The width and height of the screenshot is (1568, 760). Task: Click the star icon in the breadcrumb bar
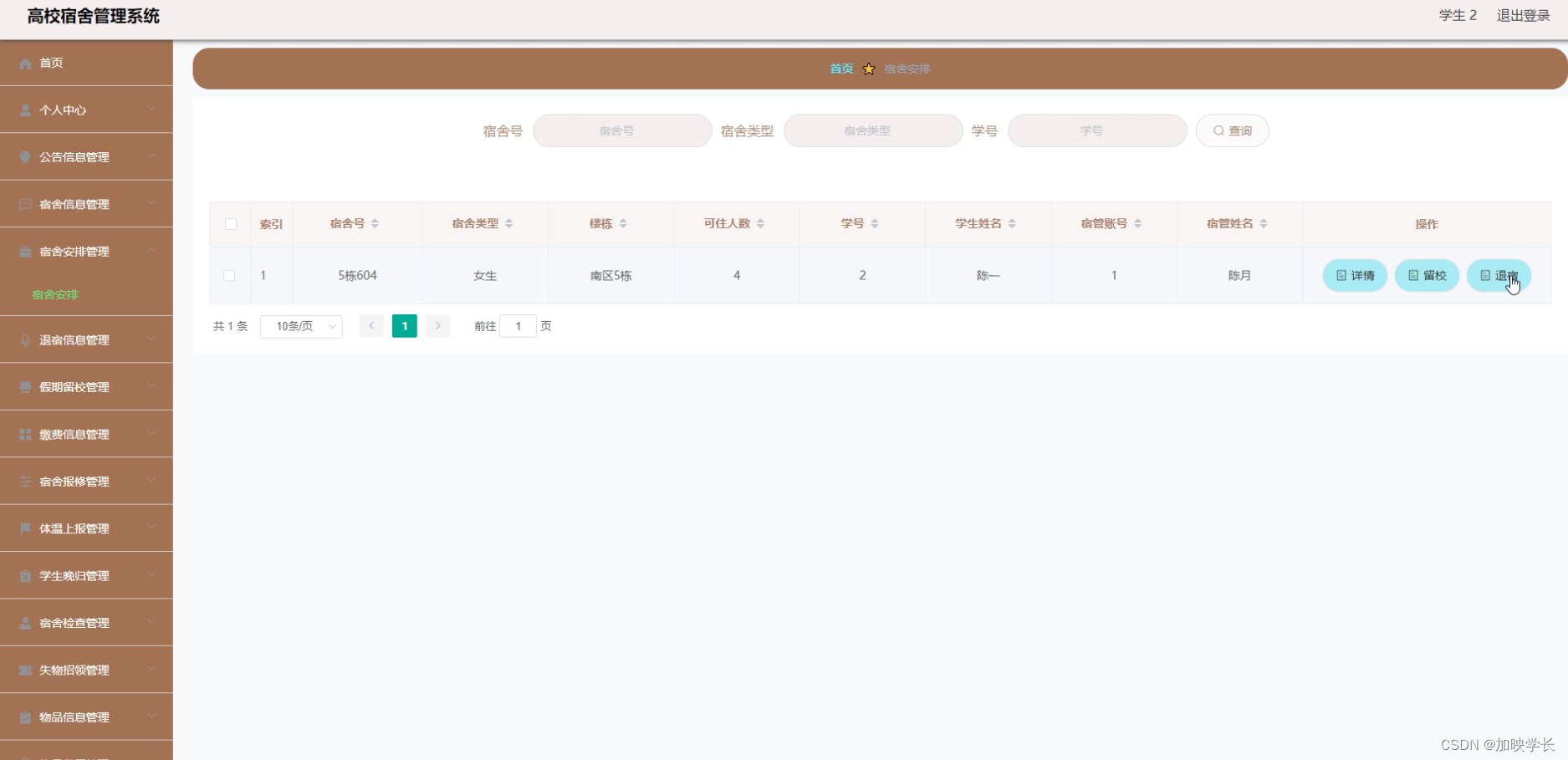869,69
